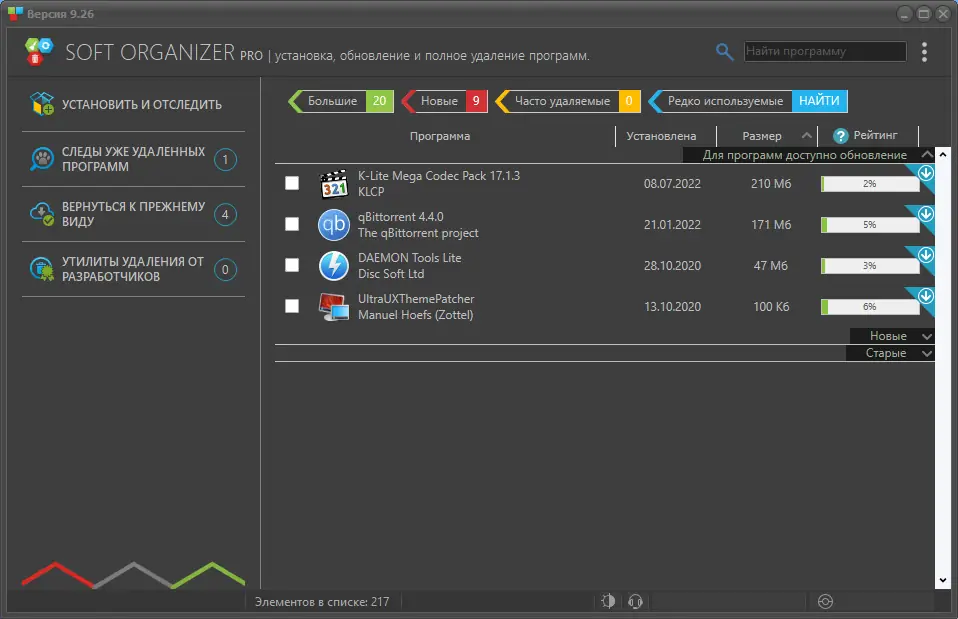Expand the 'Старые' group
Viewport: 958px width, 619px height.
click(927, 353)
